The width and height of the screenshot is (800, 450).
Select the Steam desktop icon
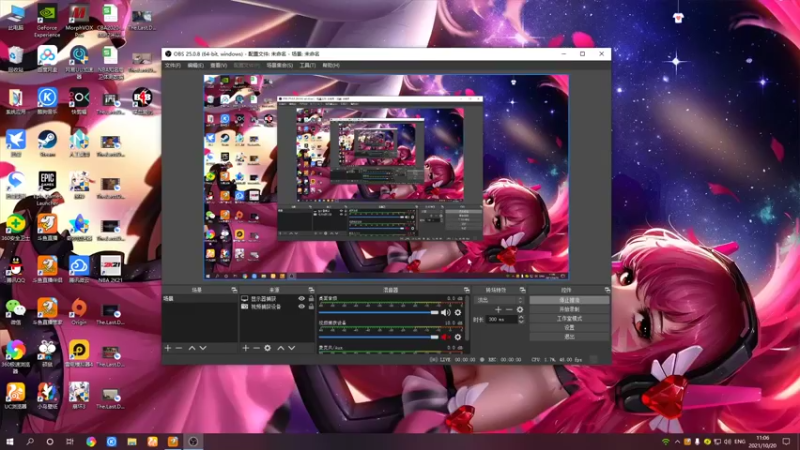pyautogui.click(x=47, y=144)
